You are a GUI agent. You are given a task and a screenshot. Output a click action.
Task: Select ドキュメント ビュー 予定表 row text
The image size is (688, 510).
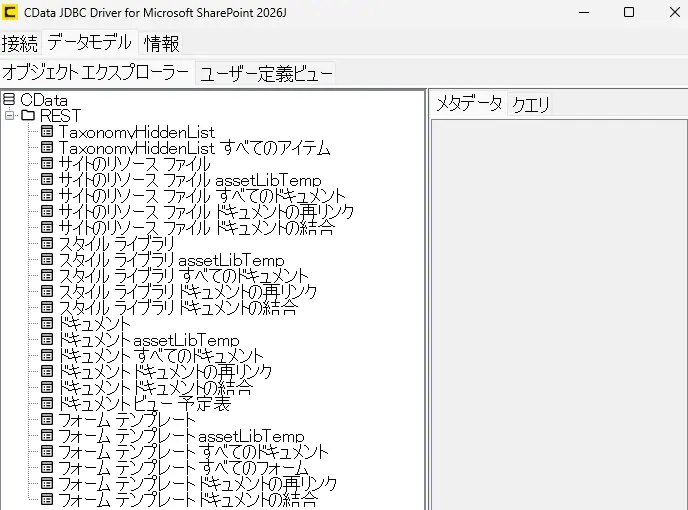(145, 404)
